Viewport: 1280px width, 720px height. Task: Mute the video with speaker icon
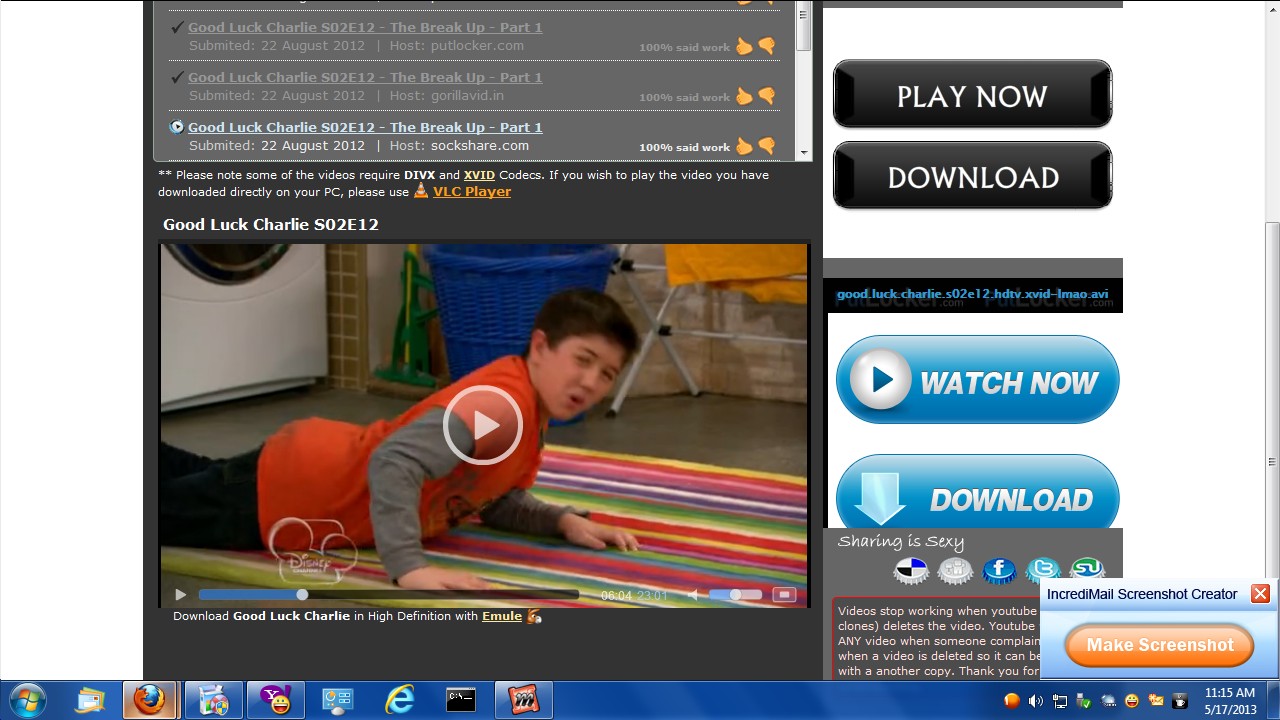point(692,595)
